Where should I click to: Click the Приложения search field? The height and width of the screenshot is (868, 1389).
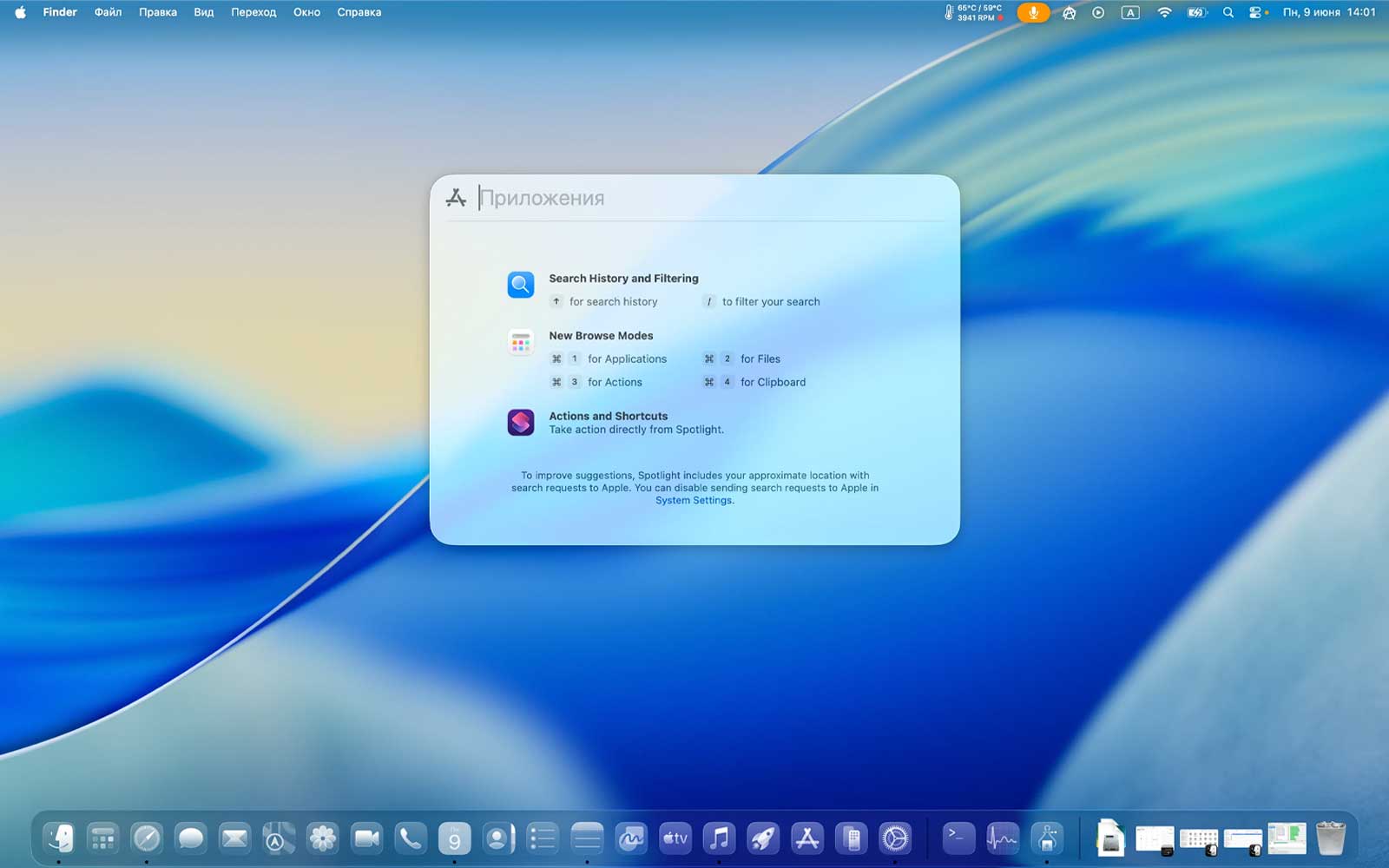[x=694, y=198]
